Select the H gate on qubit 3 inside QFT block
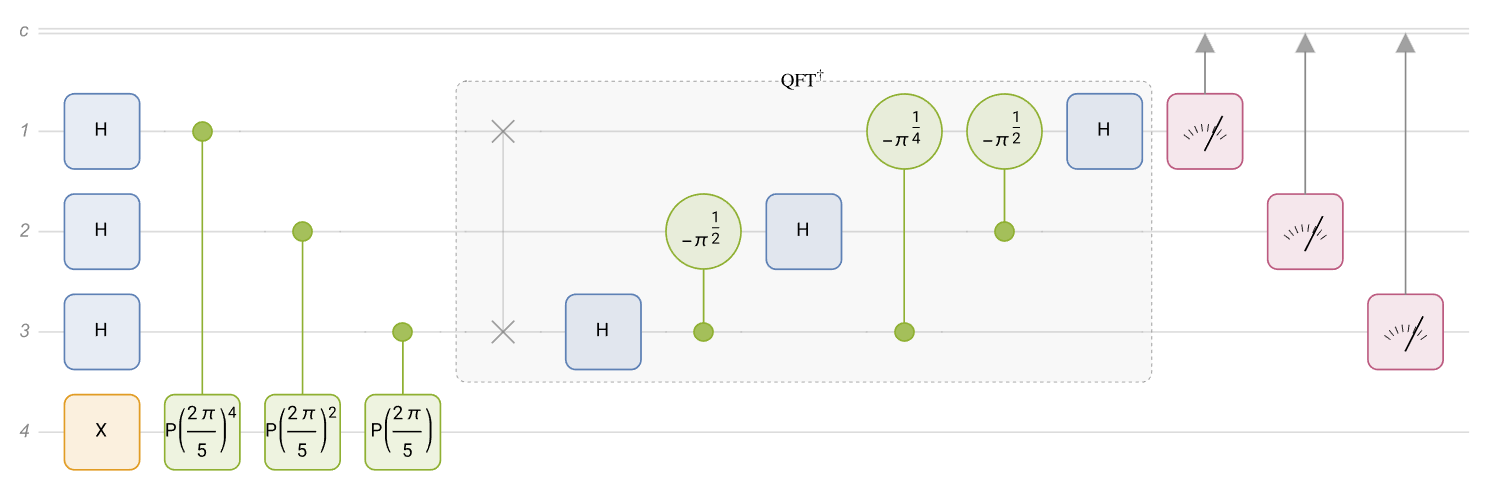 602,331
